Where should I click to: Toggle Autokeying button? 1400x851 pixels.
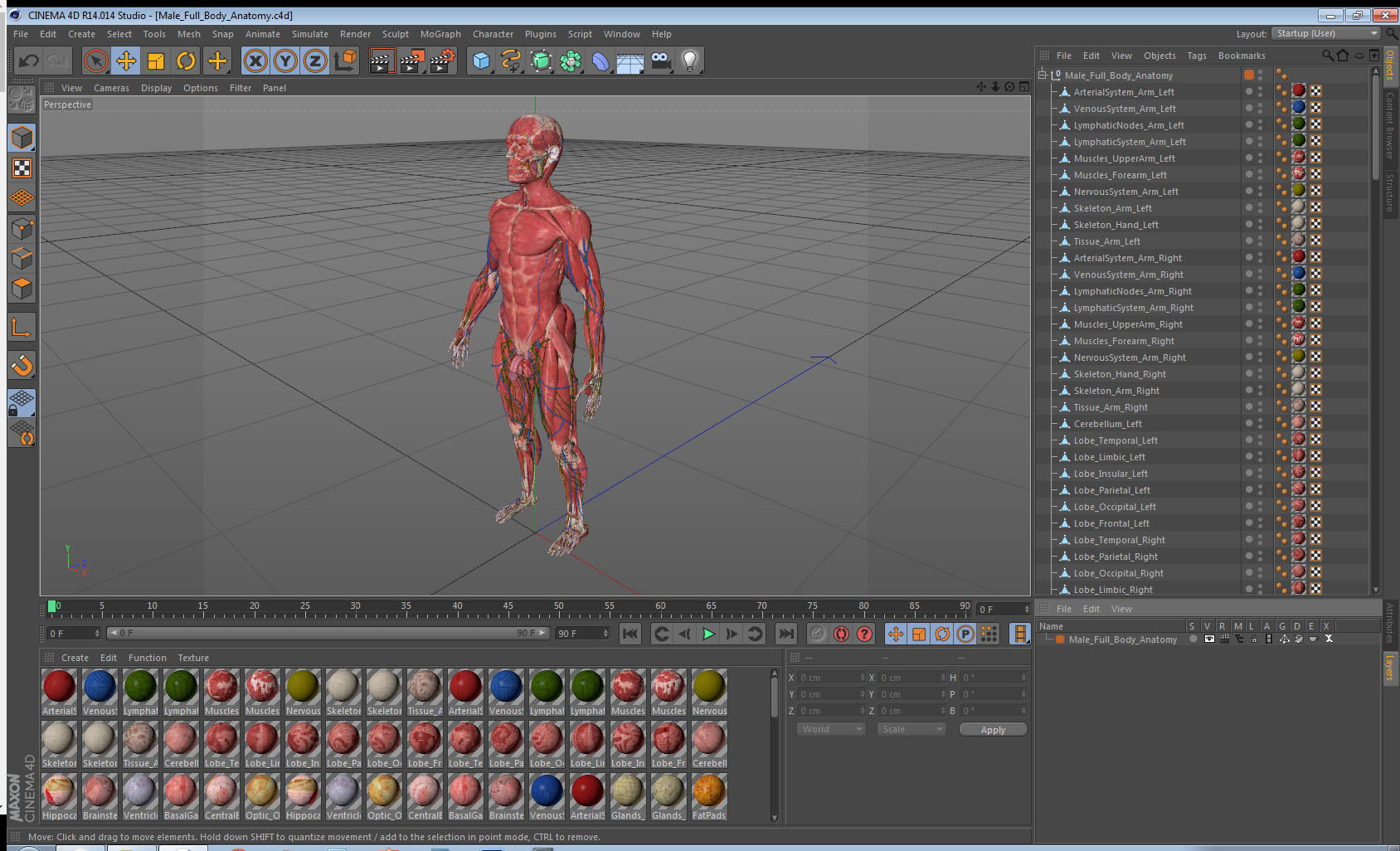click(x=841, y=634)
